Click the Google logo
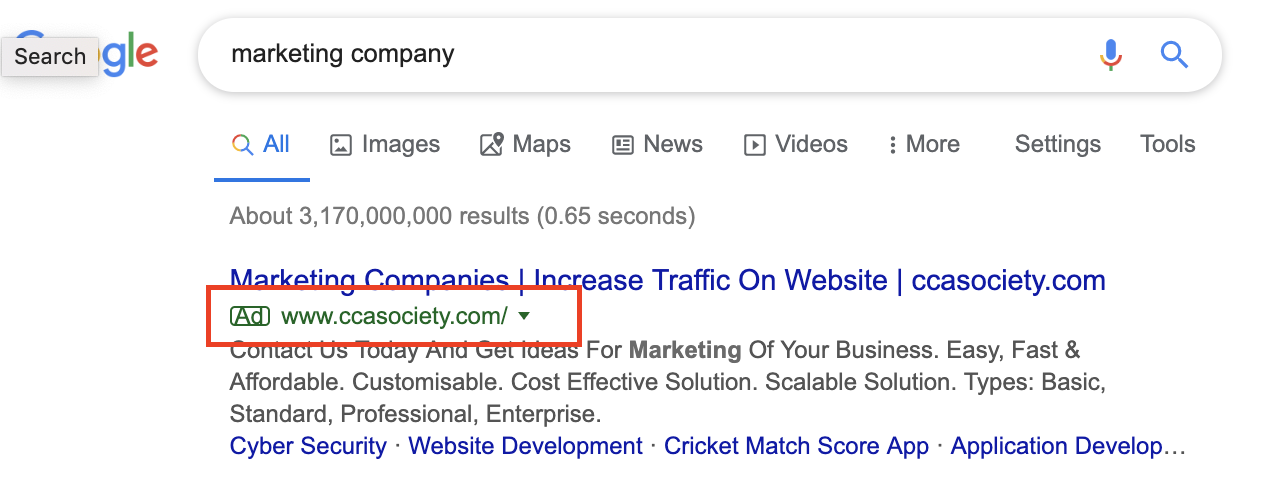Screen dimensions: 1266x492 click(x=130, y=54)
